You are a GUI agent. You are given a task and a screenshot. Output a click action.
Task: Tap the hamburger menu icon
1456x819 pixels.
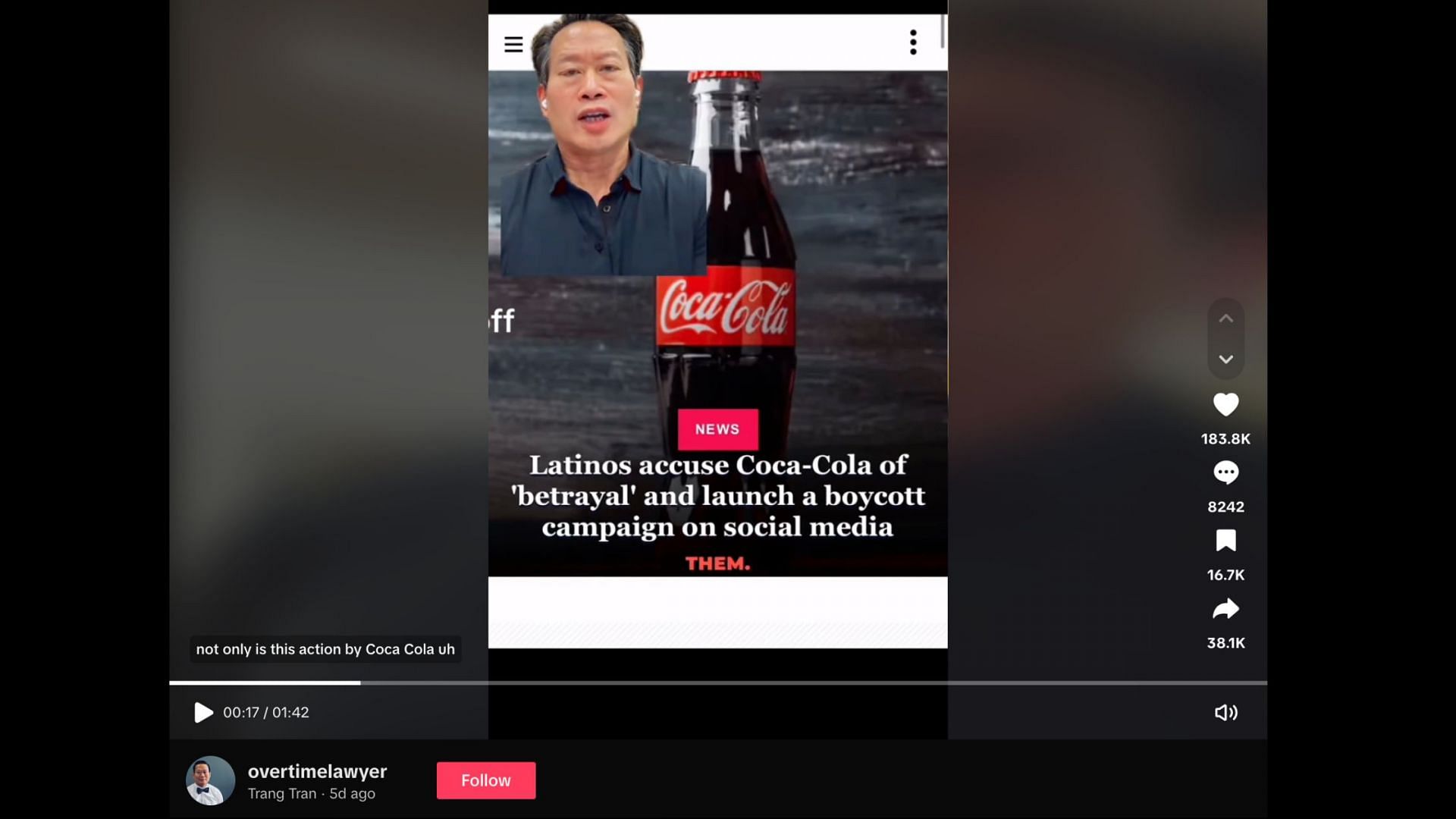(x=513, y=43)
